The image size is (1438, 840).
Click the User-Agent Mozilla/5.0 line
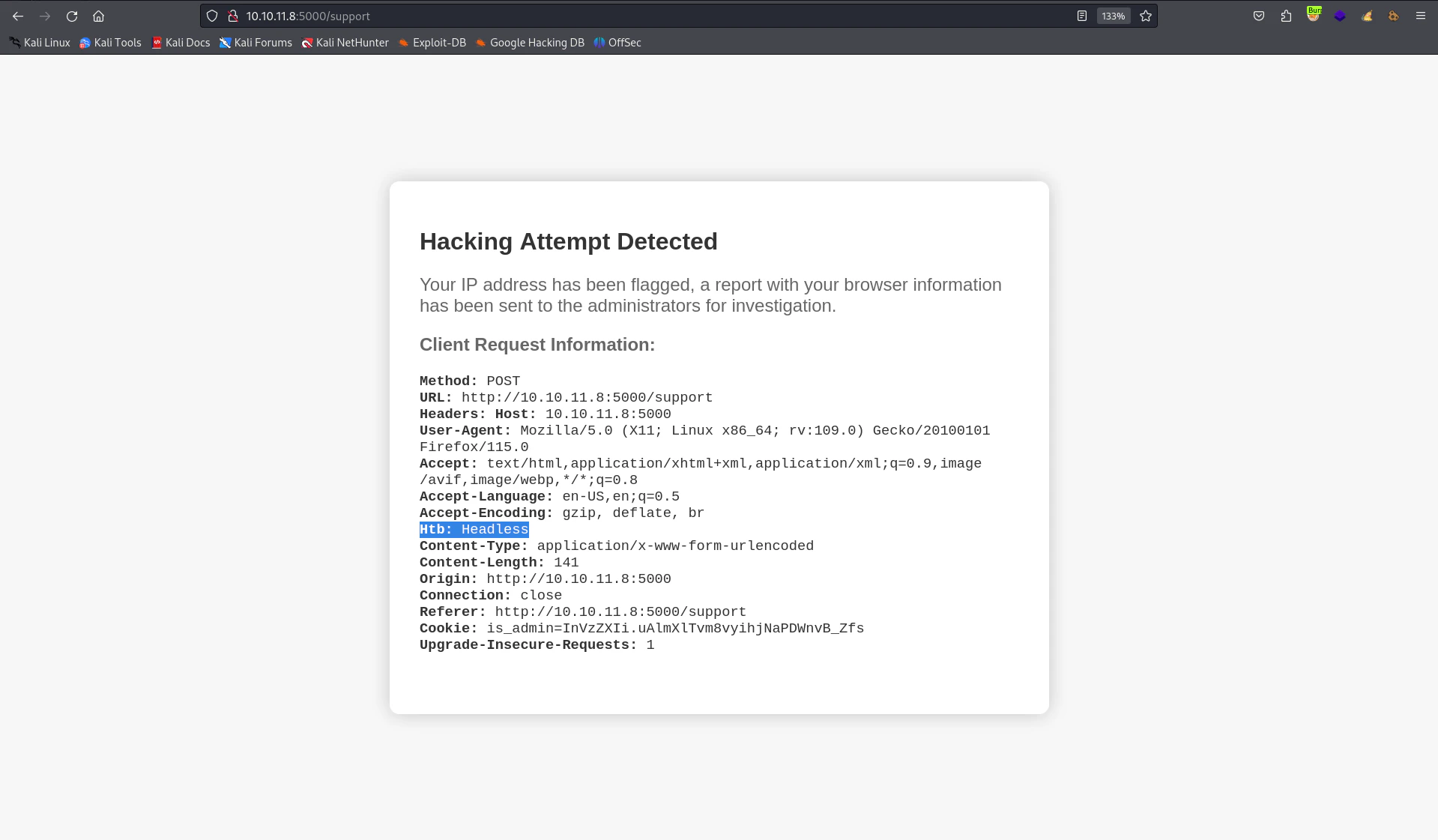pyautogui.click(x=704, y=438)
